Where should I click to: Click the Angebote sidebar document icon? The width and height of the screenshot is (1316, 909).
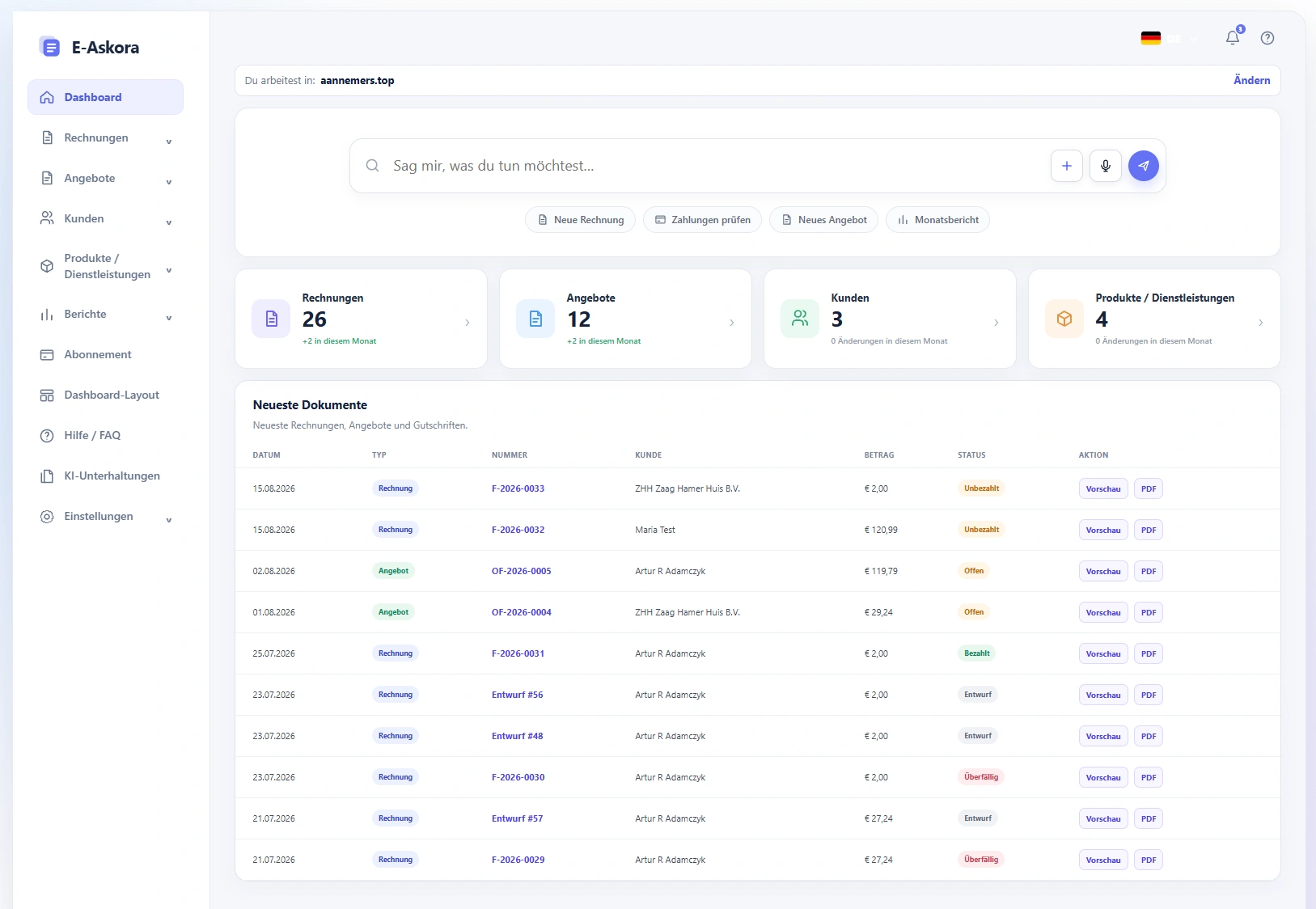click(x=47, y=178)
